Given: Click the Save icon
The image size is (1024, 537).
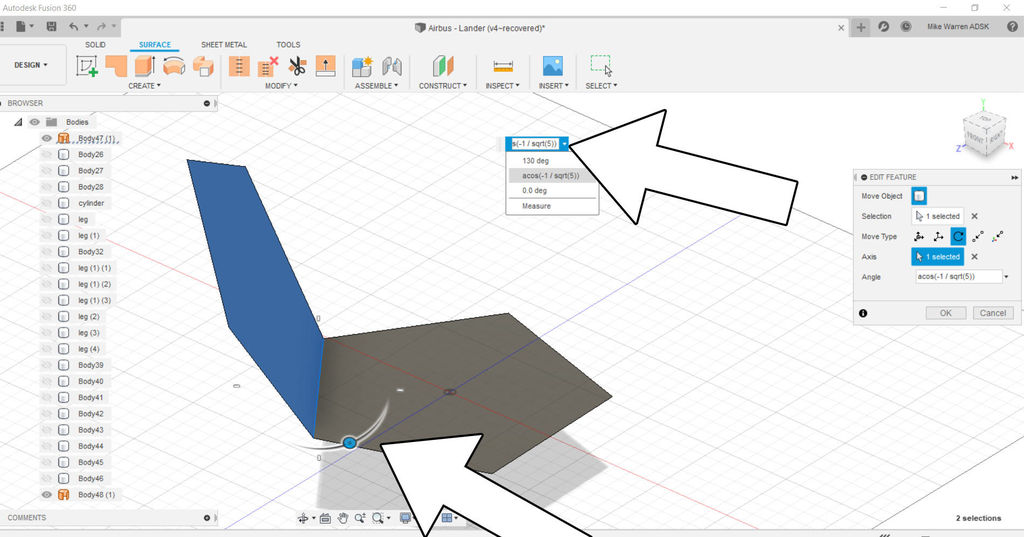Looking at the screenshot, I should pyautogui.click(x=52, y=27).
